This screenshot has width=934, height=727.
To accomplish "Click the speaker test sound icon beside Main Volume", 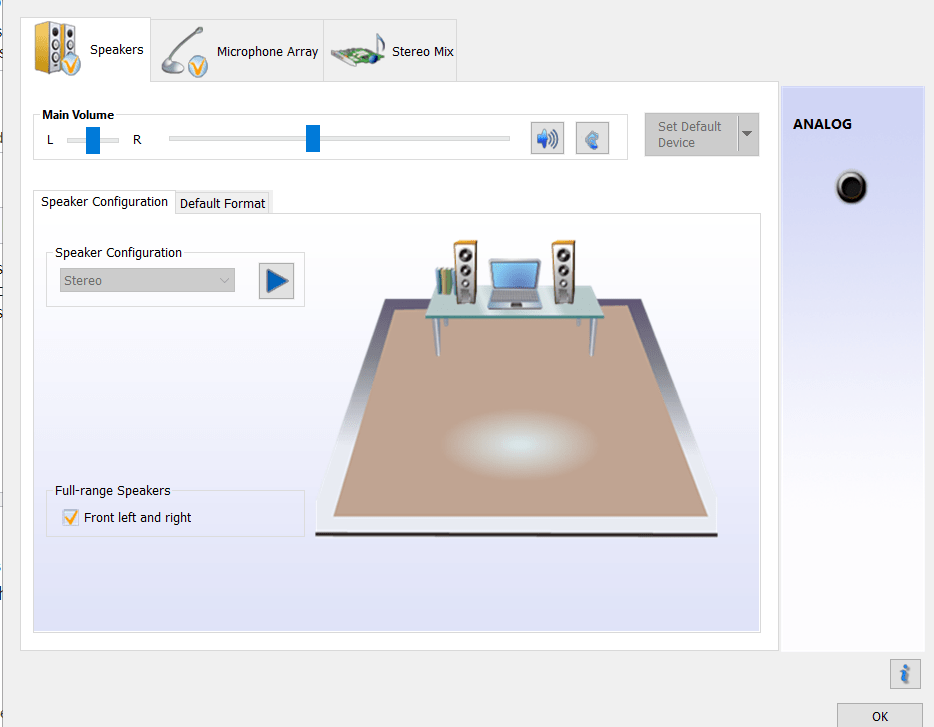I will pyautogui.click(x=546, y=137).
